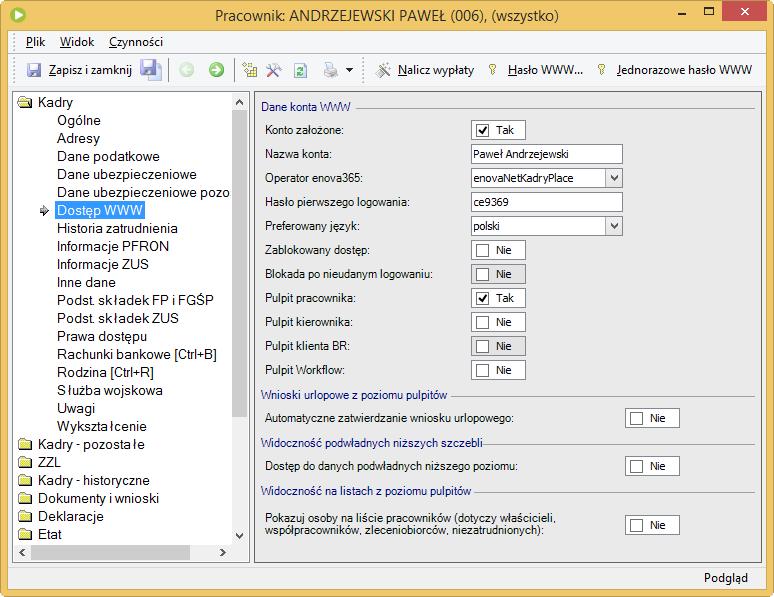Click the horizontal scrollbar left arrow

pyautogui.click(x=22, y=553)
